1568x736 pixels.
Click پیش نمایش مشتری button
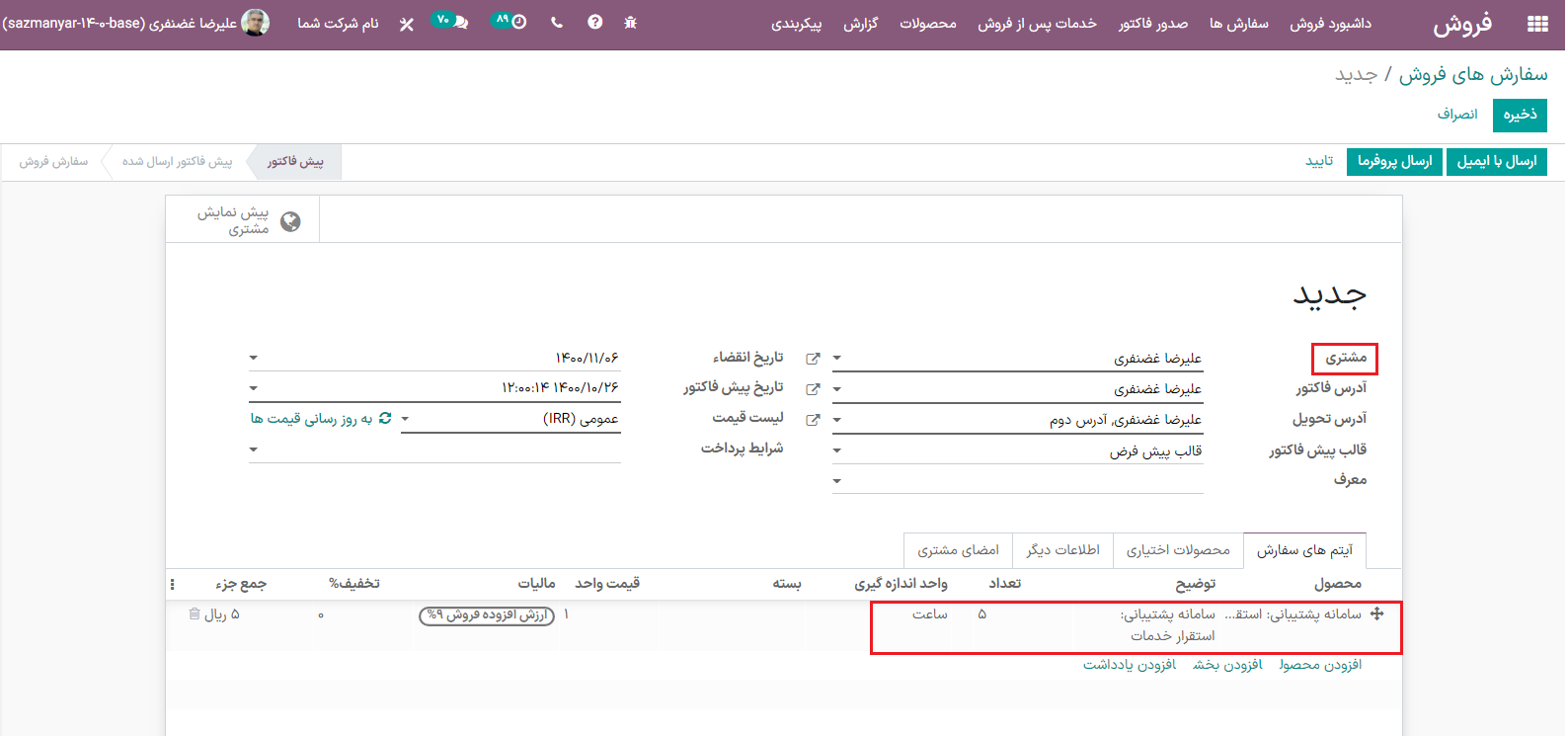pos(243,220)
